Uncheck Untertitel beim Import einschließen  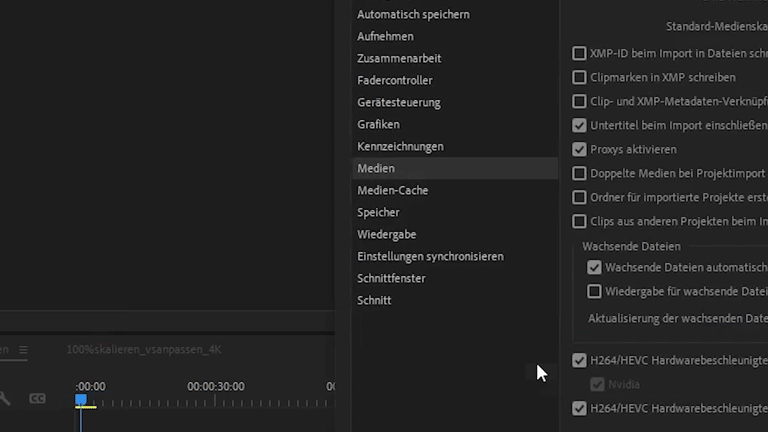(579, 125)
